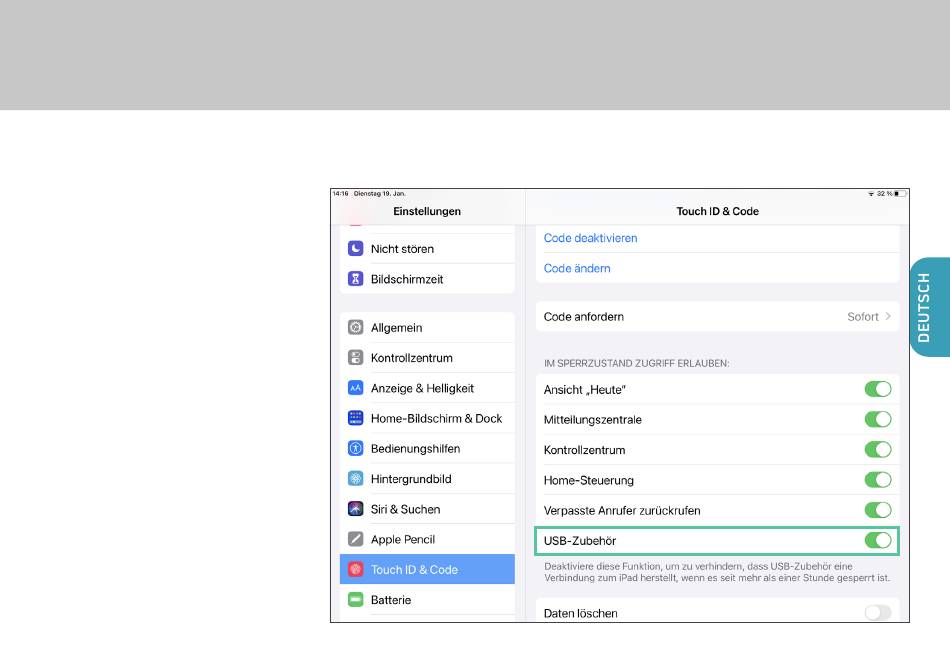Click the status bar clock 14:16

(x=340, y=194)
